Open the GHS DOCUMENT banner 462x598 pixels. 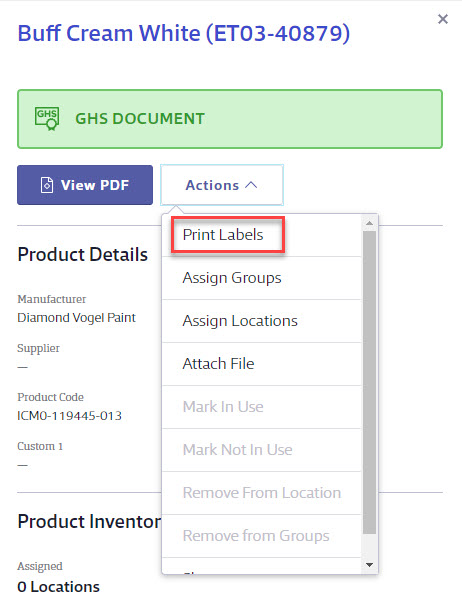click(230, 119)
